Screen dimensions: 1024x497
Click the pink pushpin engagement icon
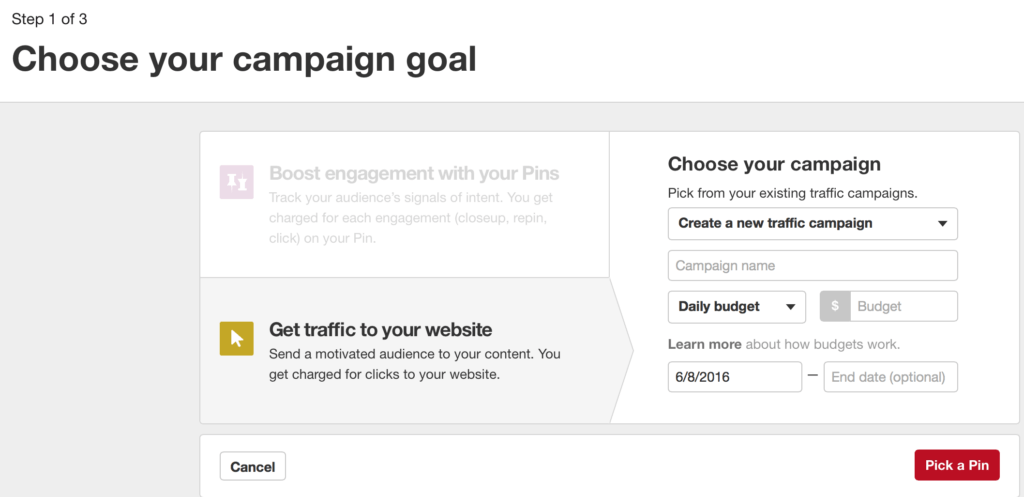(x=236, y=182)
